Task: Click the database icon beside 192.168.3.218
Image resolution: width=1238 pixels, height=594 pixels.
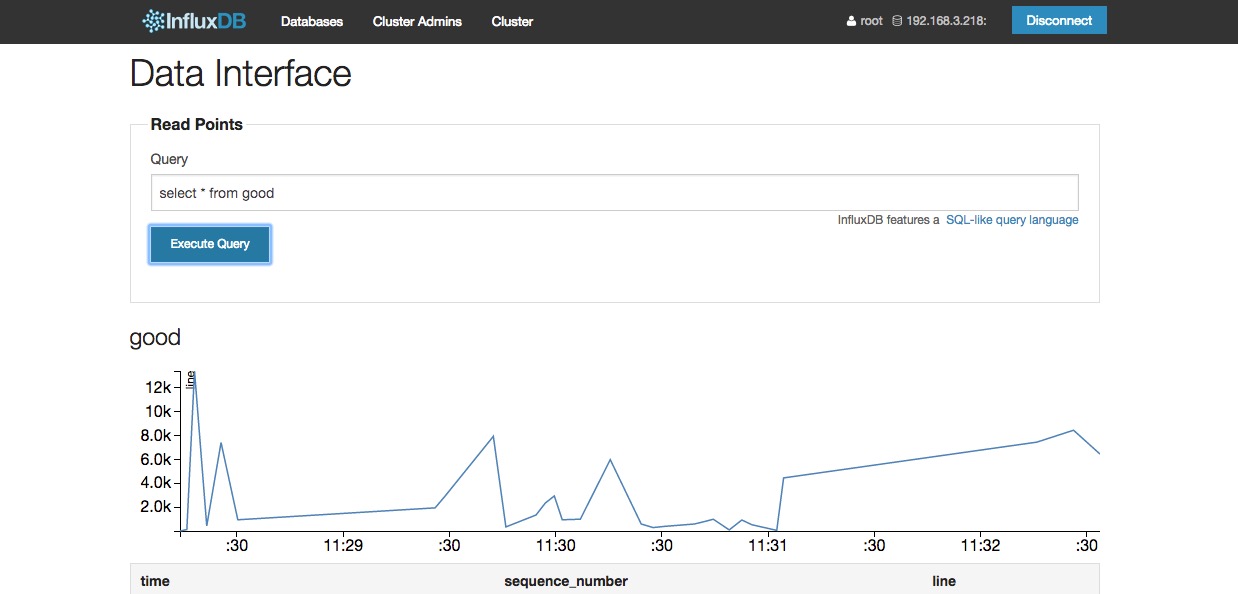Action: tap(896, 21)
